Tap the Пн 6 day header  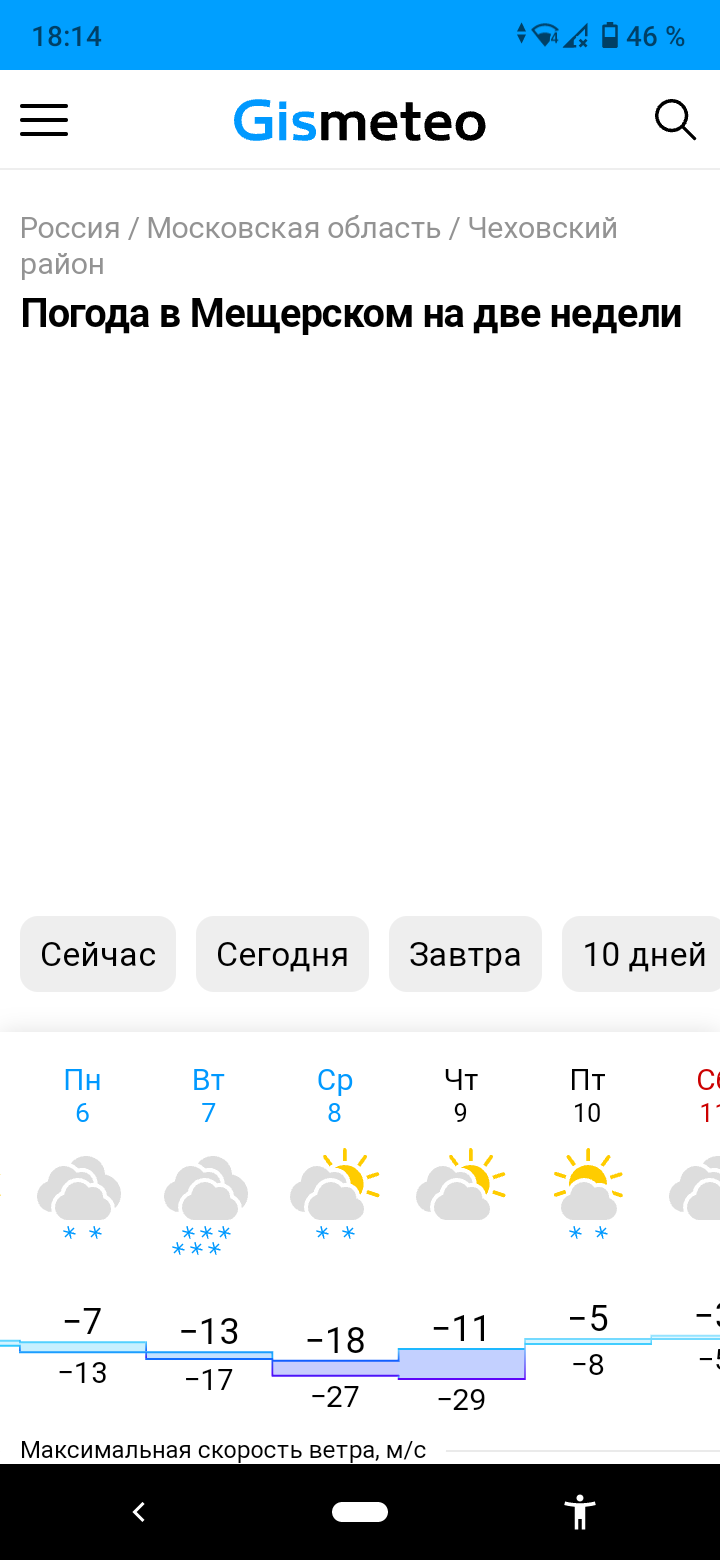click(x=82, y=1095)
